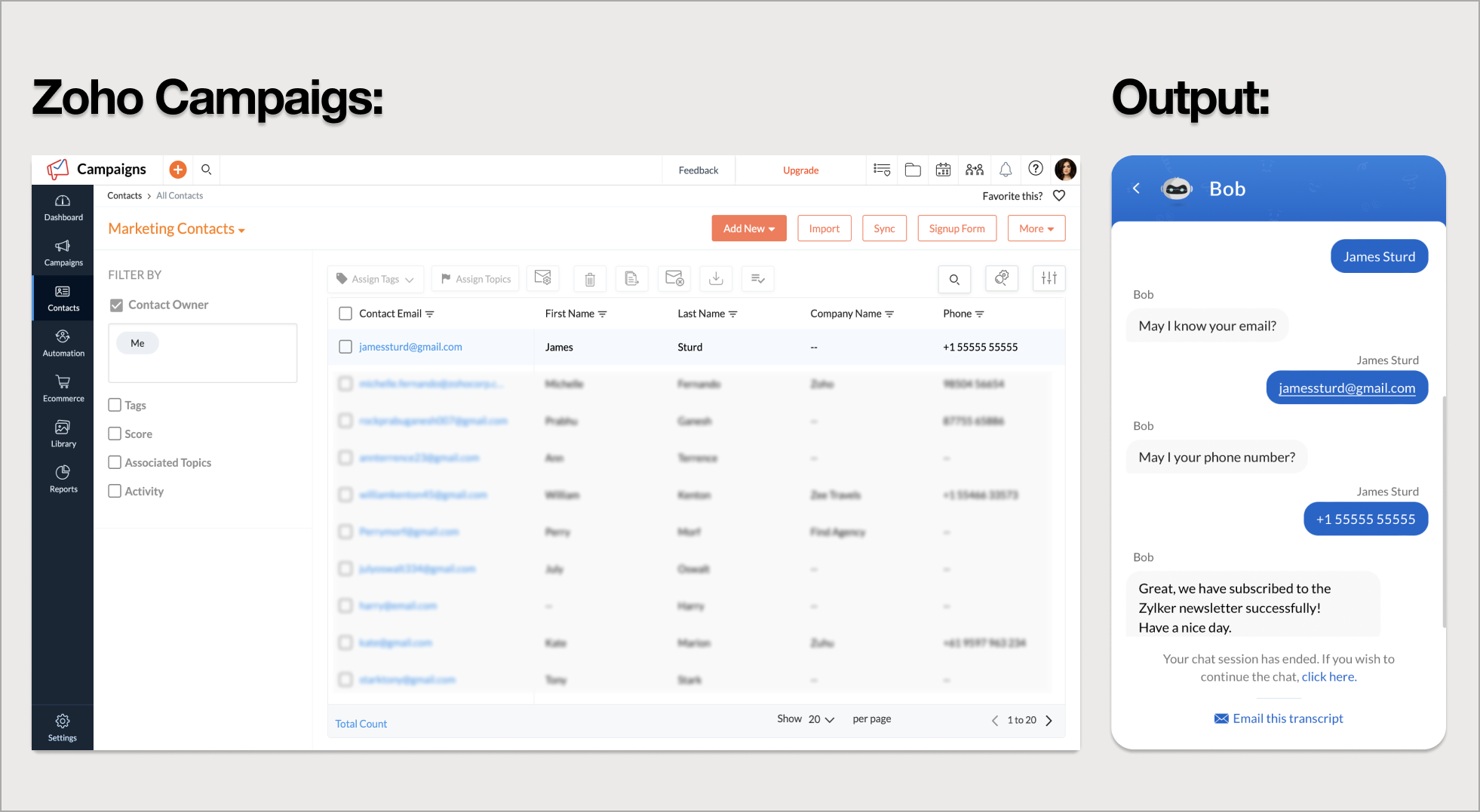1480x812 pixels.
Task: Click the Contacts breadcrumb link
Action: pyautogui.click(x=124, y=196)
